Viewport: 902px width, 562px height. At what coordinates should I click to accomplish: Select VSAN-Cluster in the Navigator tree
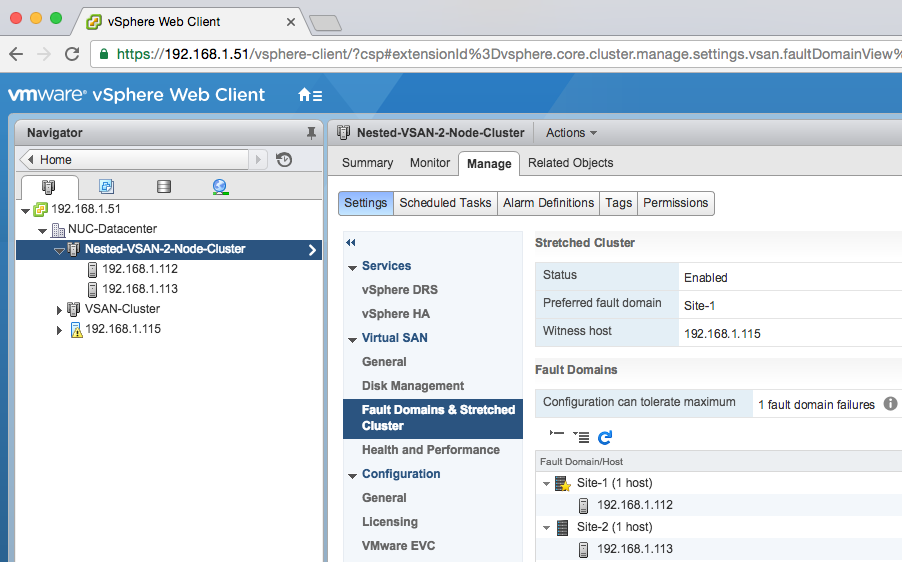(122, 309)
